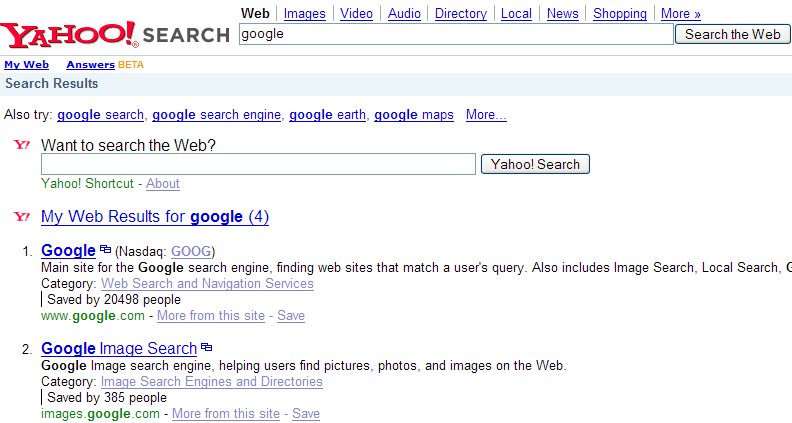This screenshot has width=792, height=423.
Task: Focus the empty Yahoo! Shortcut search box
Action: (258, 164)
